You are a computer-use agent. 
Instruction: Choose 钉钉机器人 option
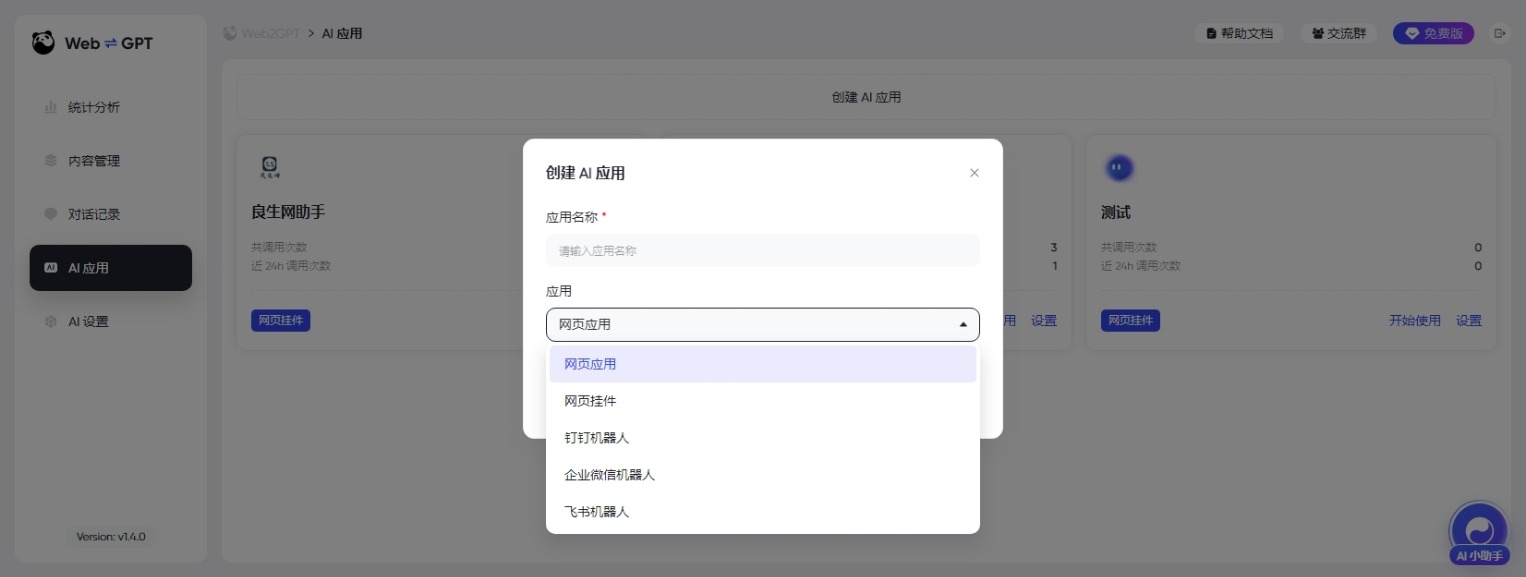point(762,438)
